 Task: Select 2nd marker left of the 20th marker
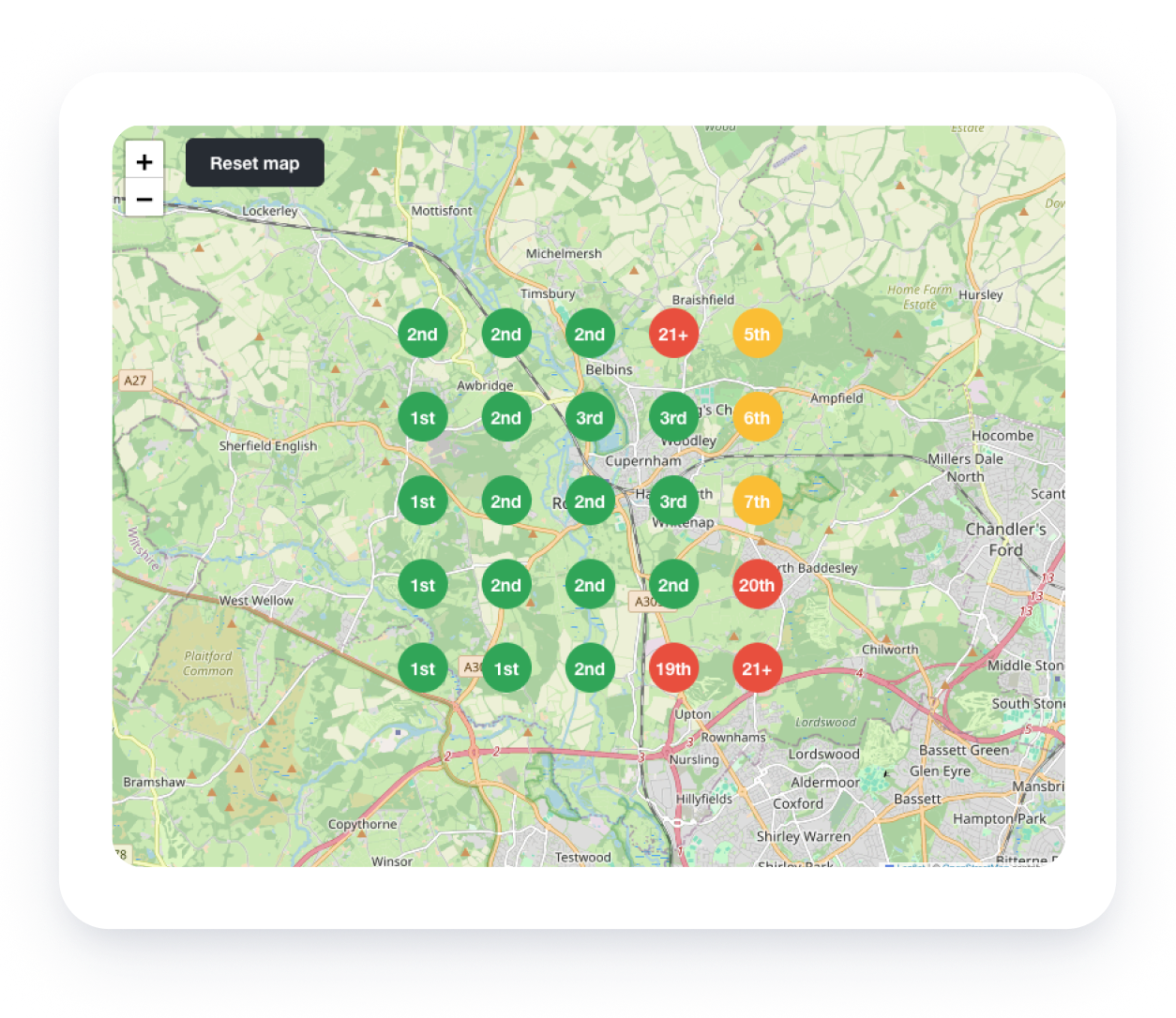tap(673, 585)
